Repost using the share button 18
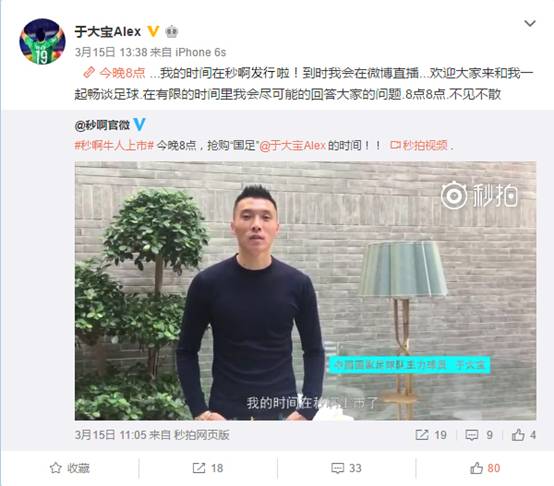This screenshot has height=486, width=554. (x=208, y=468)
